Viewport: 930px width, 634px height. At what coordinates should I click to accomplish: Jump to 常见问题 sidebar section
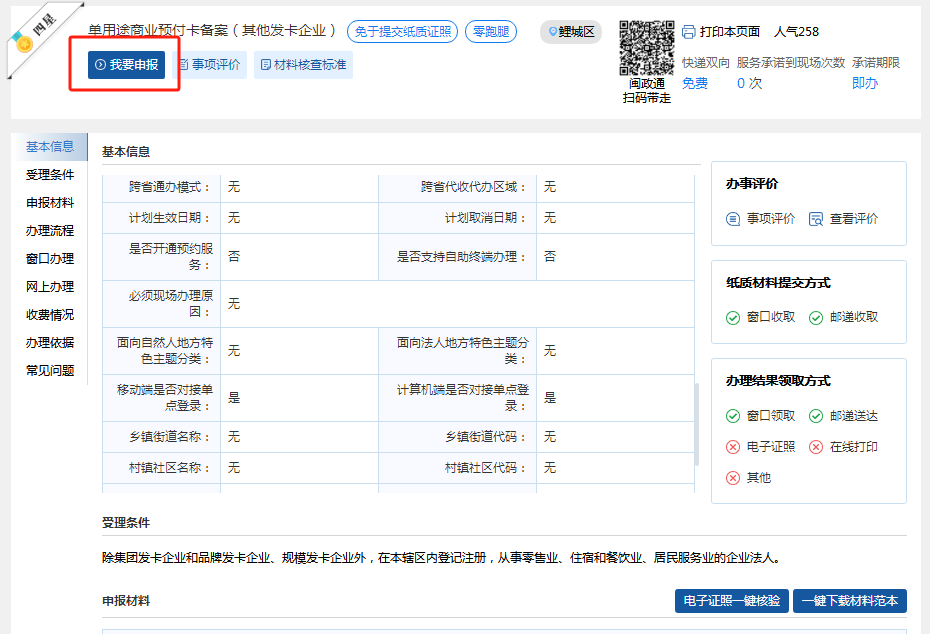click(x=50, y=371)
